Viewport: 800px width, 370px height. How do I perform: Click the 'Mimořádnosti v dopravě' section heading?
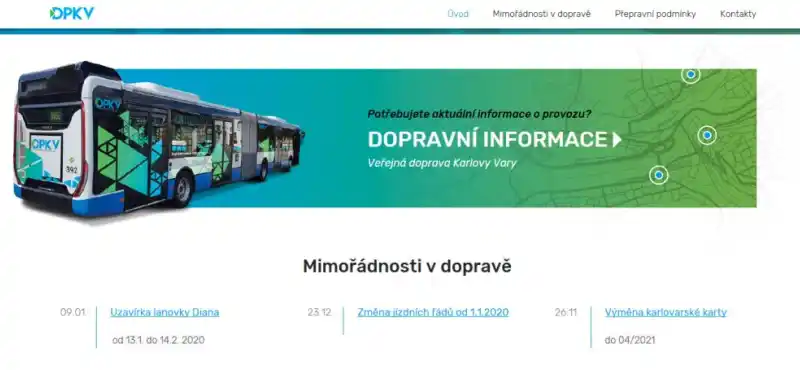point(407,266)
